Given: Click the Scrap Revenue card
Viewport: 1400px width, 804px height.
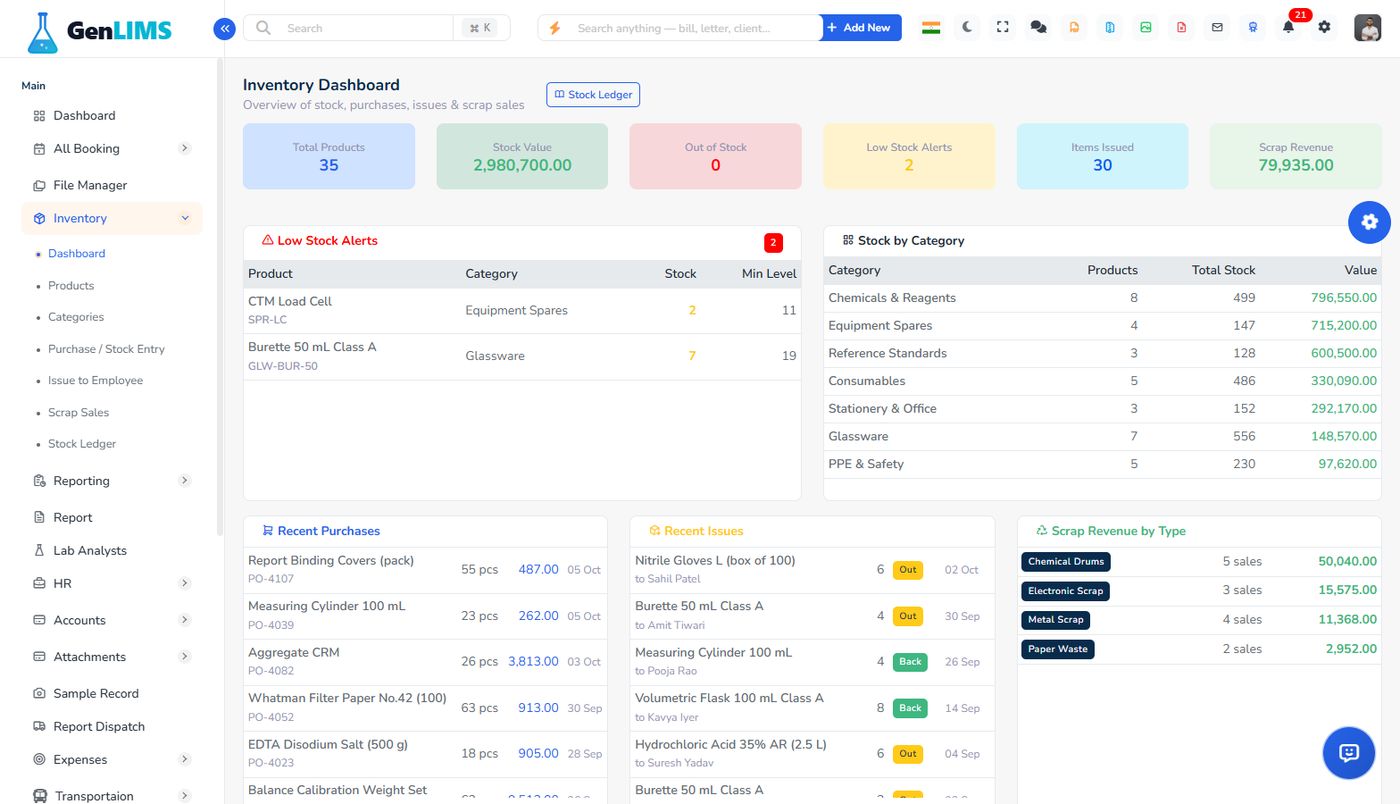Looking at the screenshot, I should coord(1296,156).
